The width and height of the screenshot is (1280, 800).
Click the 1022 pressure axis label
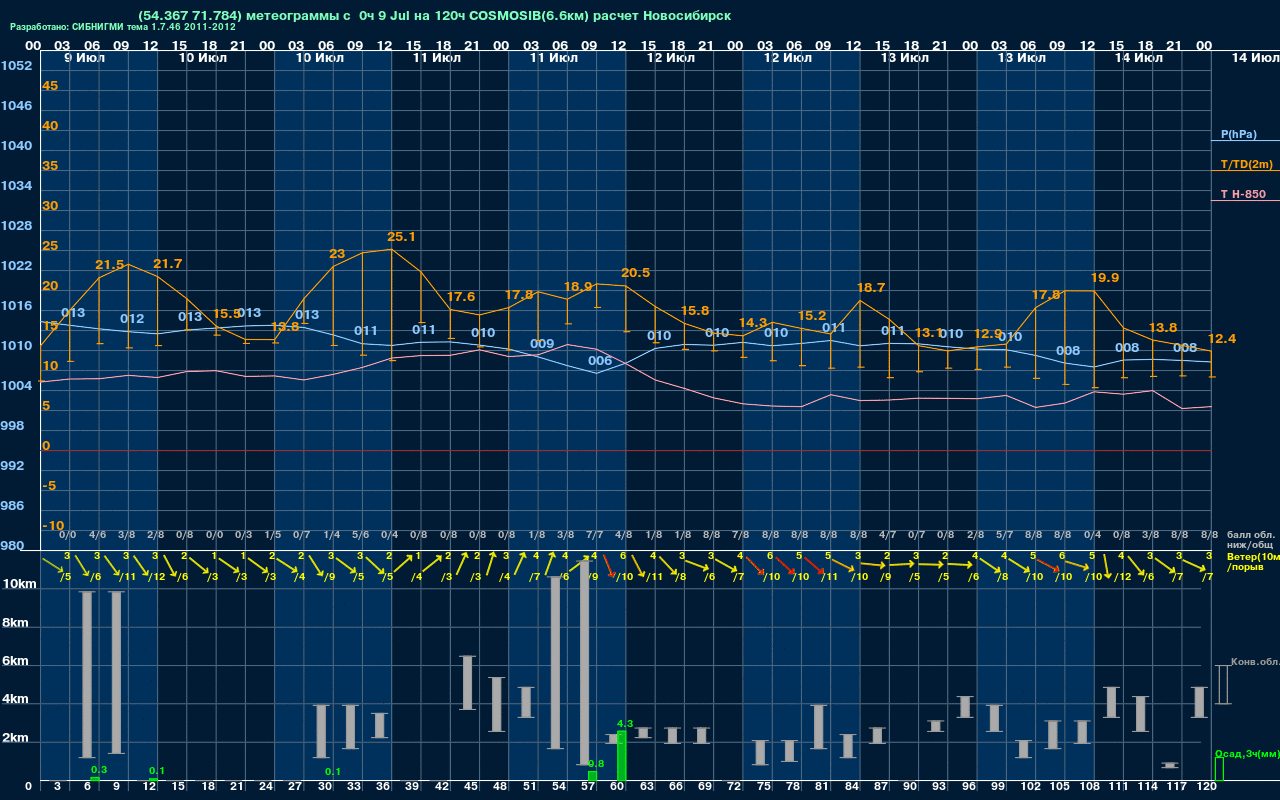[x=16, y=266]
